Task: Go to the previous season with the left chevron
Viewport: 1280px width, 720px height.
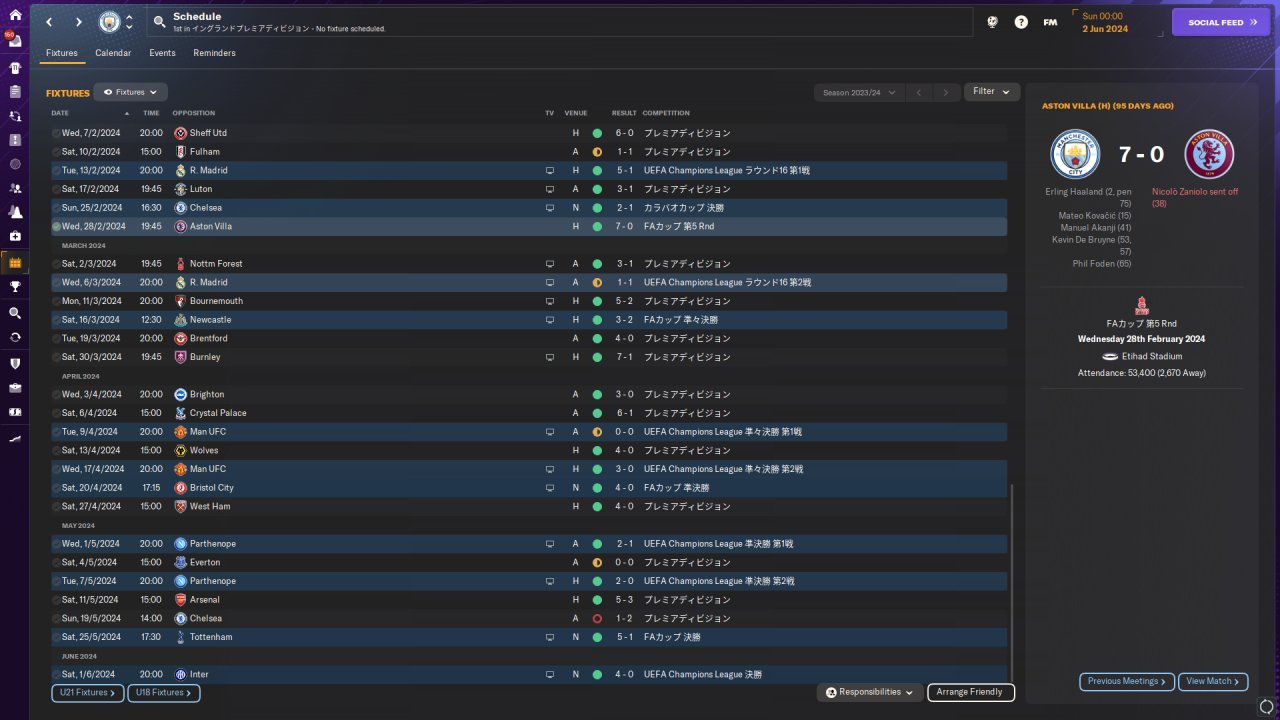Action: pos(919,93)
